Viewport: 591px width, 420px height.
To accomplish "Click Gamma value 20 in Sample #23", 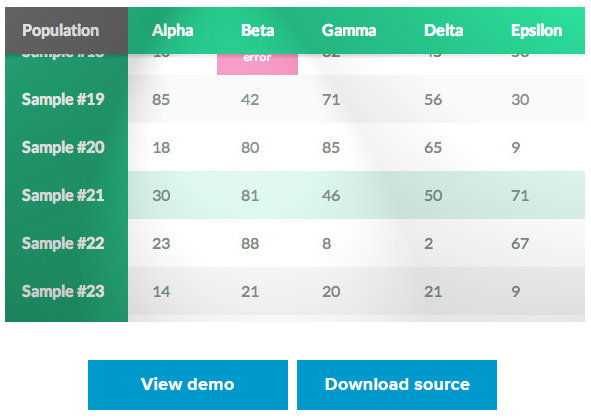I will [331, 291].
